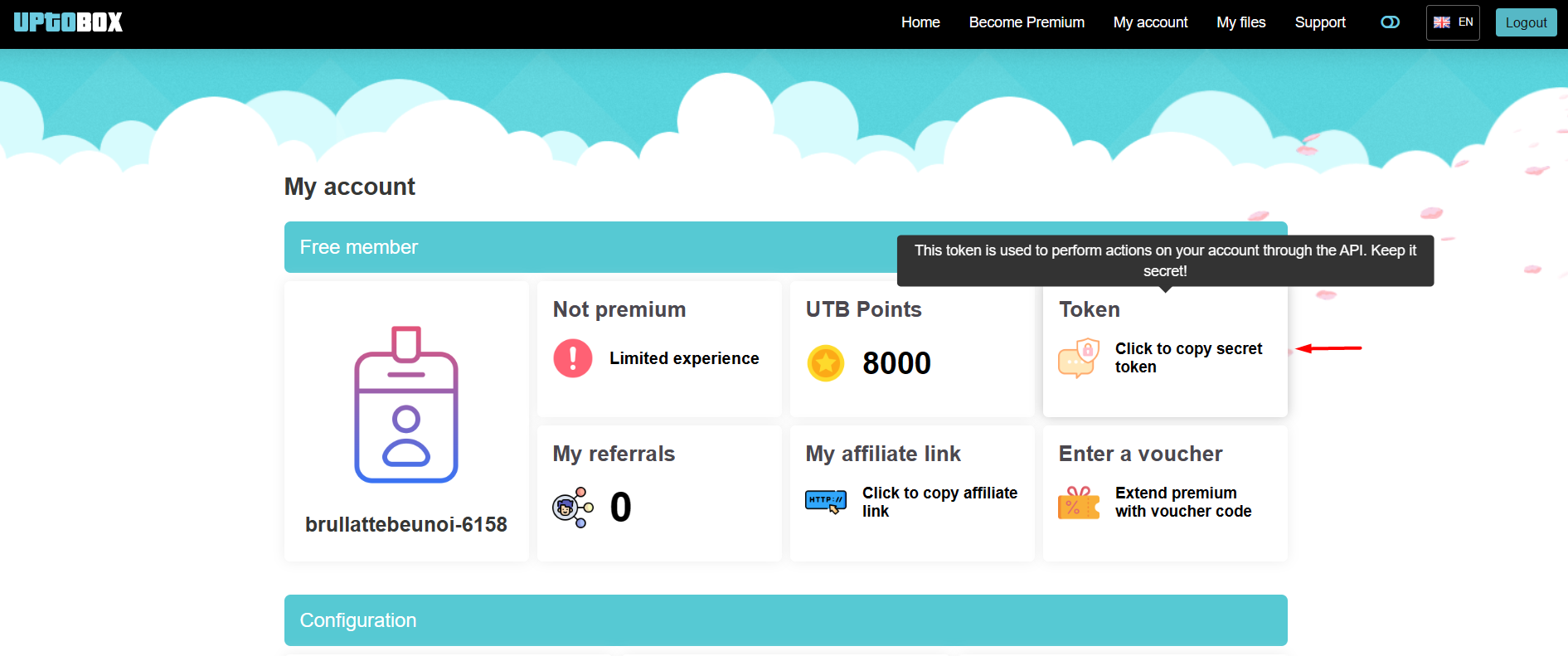Click the Not premium heading
This screenshot has height=656, width=1568.
(619, 309)
